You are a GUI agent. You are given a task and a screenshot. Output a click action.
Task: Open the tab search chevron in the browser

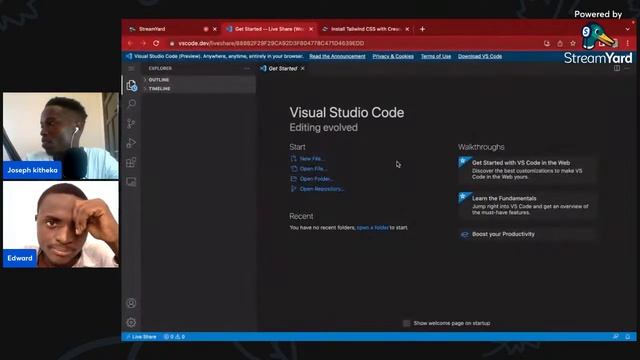pos(627,29)
